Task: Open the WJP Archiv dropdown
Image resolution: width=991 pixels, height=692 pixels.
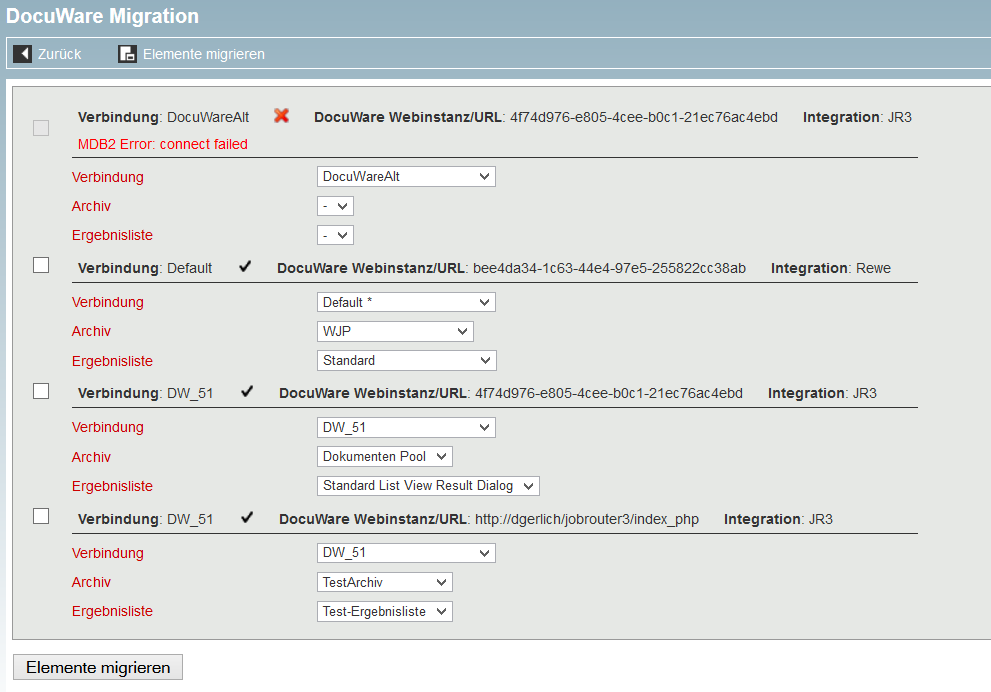Action: [x=395, y=331]
